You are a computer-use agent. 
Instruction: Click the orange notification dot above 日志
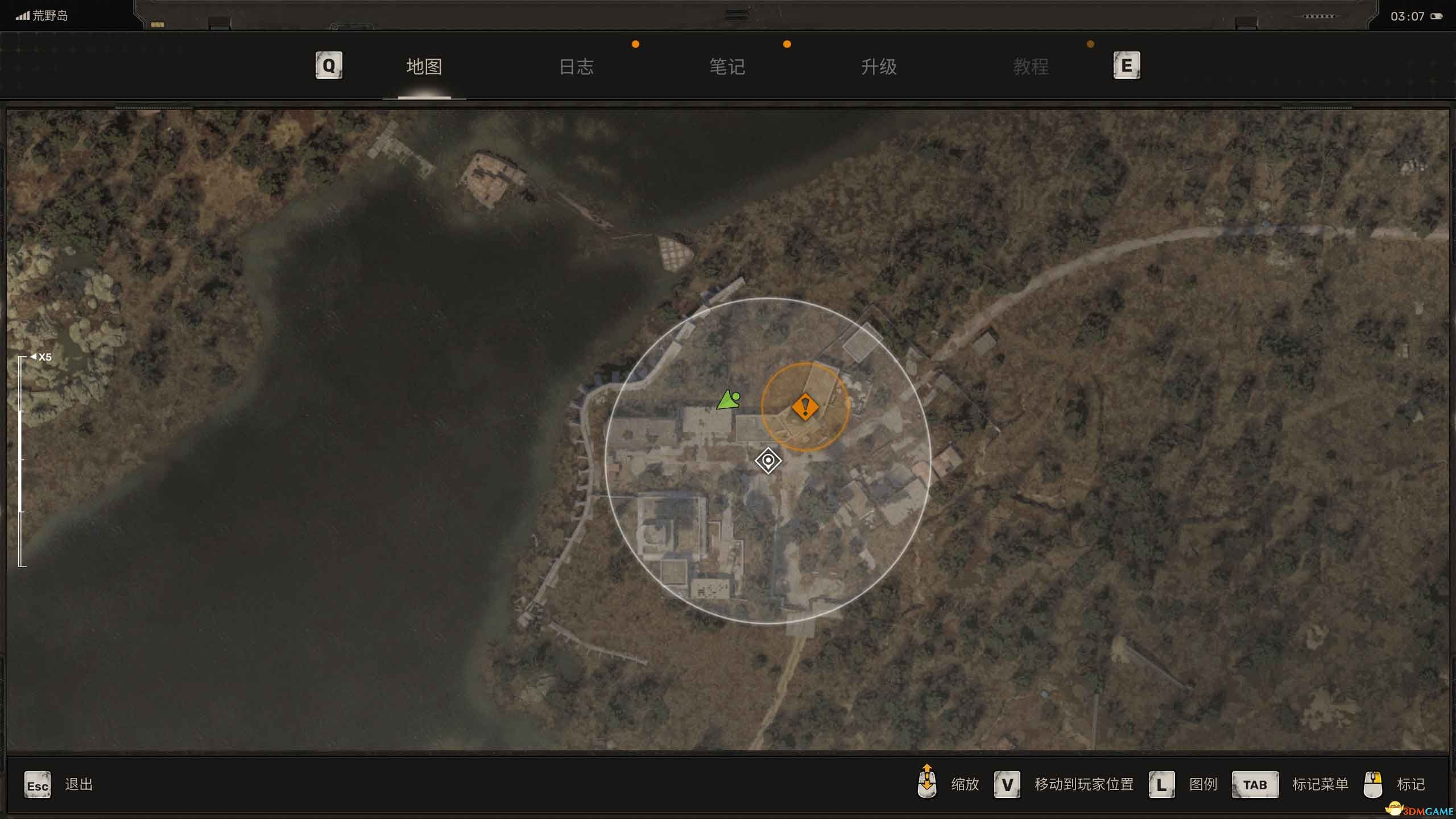click(x=635, y=44)
